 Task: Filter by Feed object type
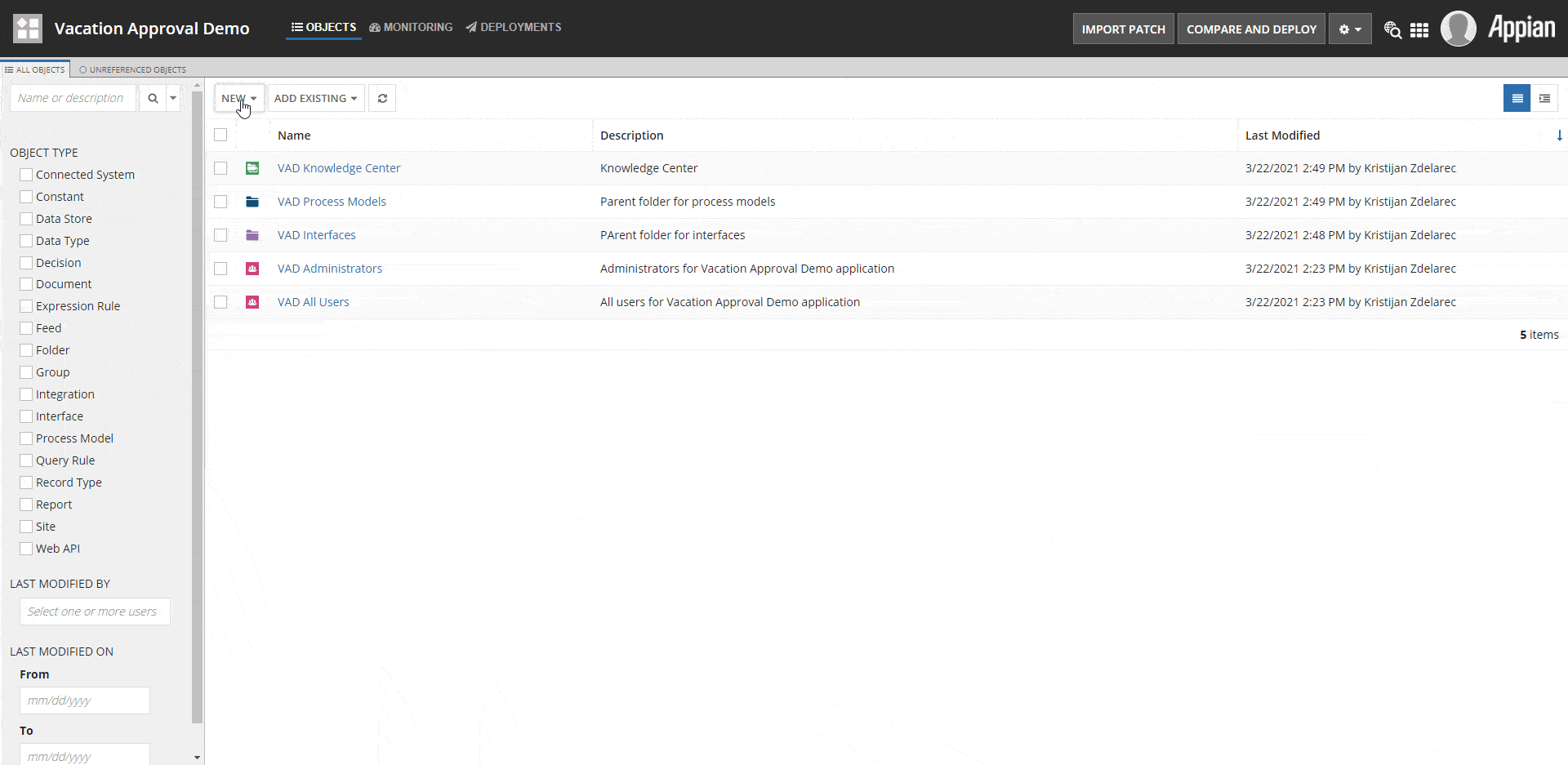pyautogui.click(x=26, y=328)
